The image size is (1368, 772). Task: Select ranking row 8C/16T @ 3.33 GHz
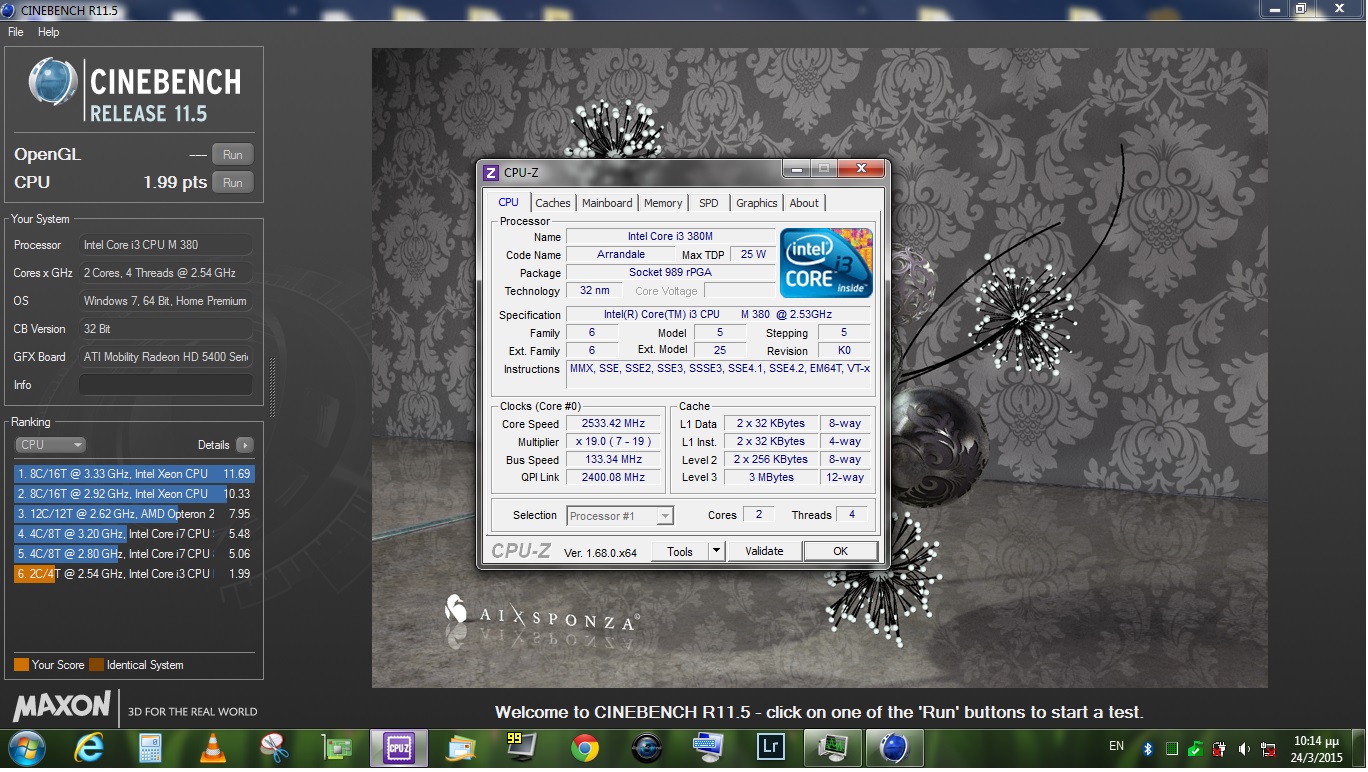point(134,474)
